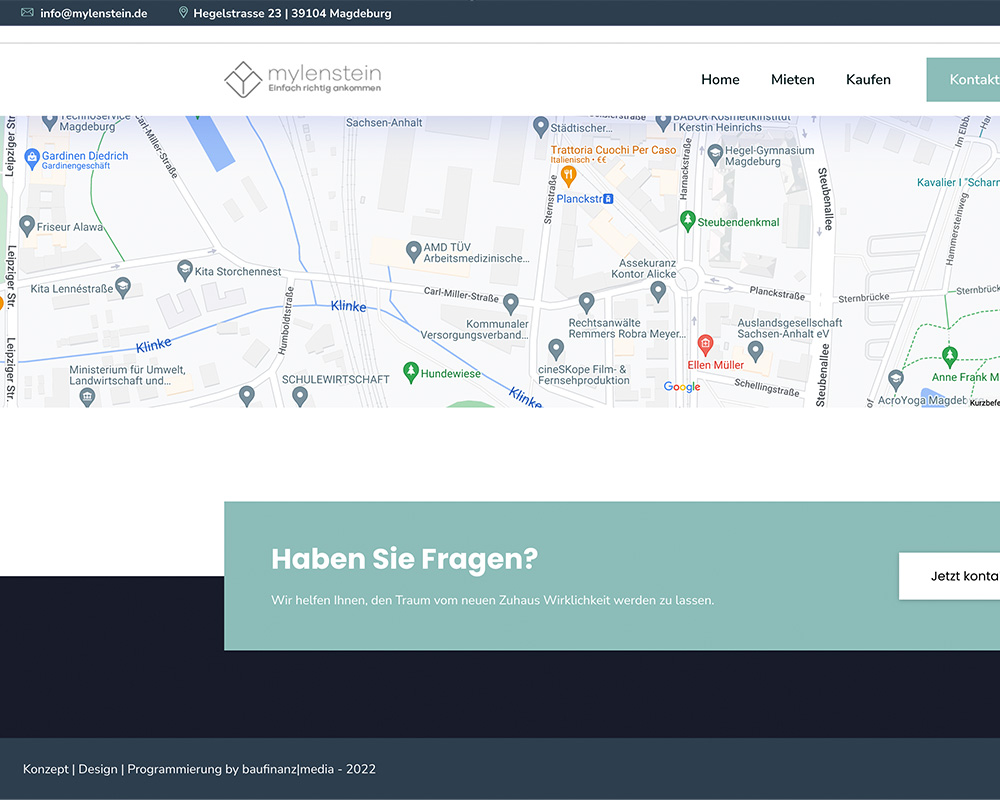This screenshot has width=1000, height=800.
Task: Click the Kavalier I Scharnhorst map label
Action: pyautogui.click(x=958, y=182)
